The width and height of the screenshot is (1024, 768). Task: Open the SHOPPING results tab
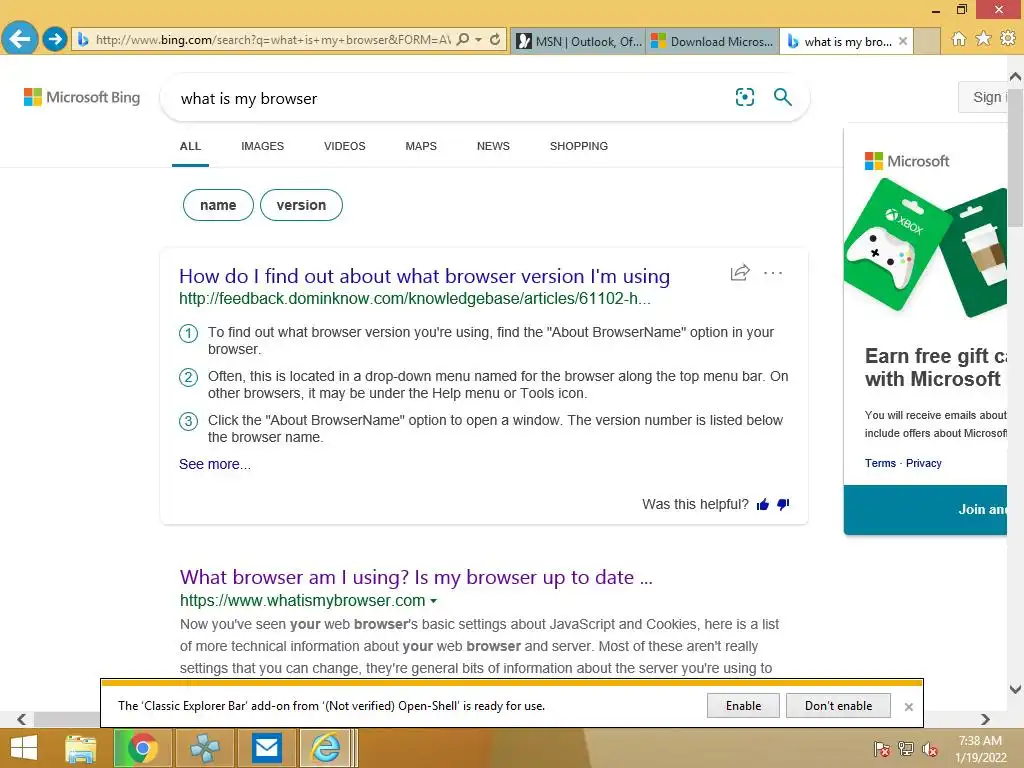click(x=579, y=146)
